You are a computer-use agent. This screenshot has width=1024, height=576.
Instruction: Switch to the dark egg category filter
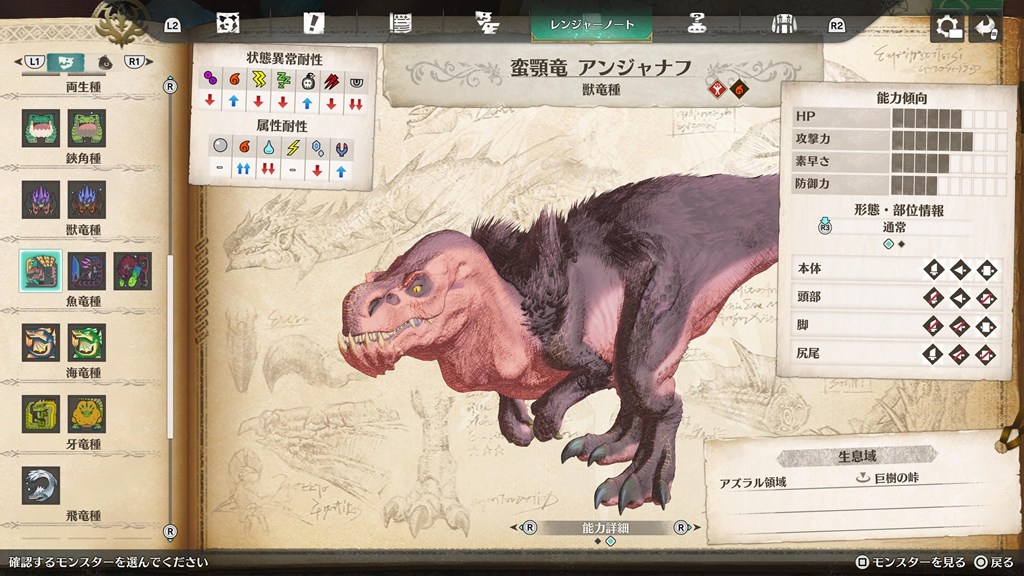[104, 62]
